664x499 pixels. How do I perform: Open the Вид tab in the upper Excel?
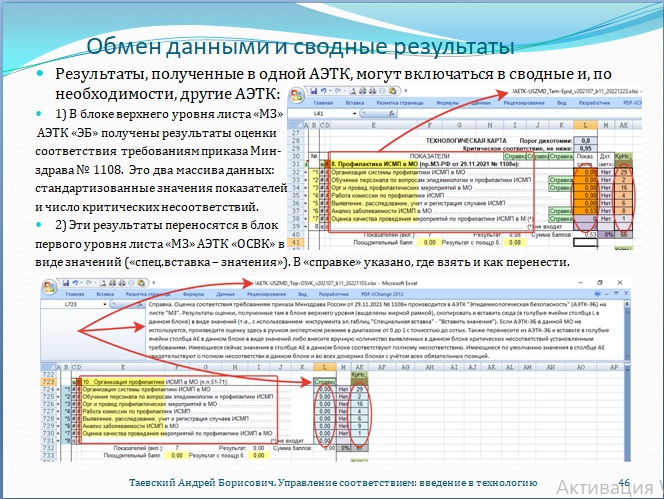pyautogui.click(x=562, y=103)
